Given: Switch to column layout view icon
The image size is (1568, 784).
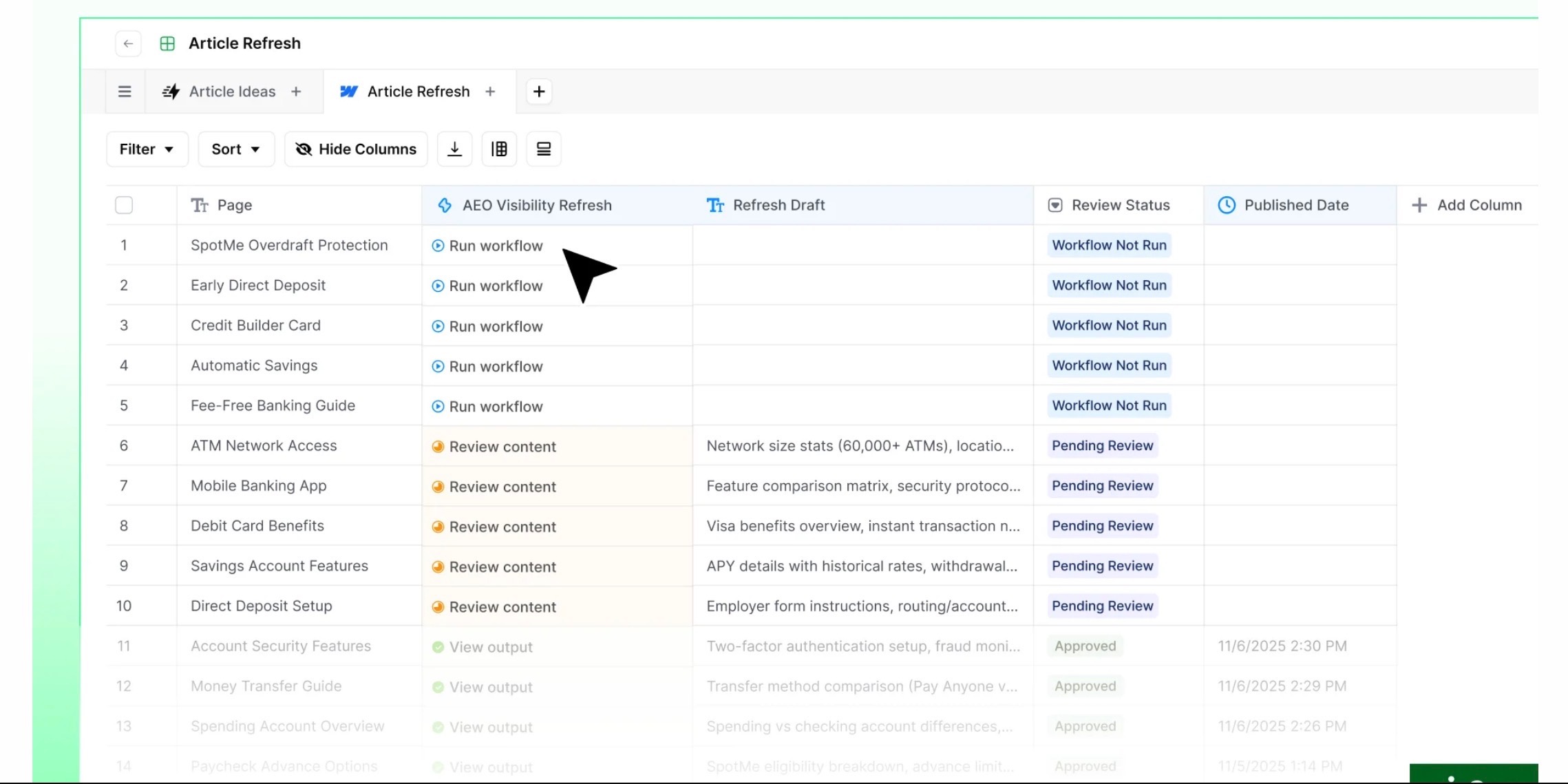Looking at the screenshot, I should pyautogui.click(x=499, y=149).
